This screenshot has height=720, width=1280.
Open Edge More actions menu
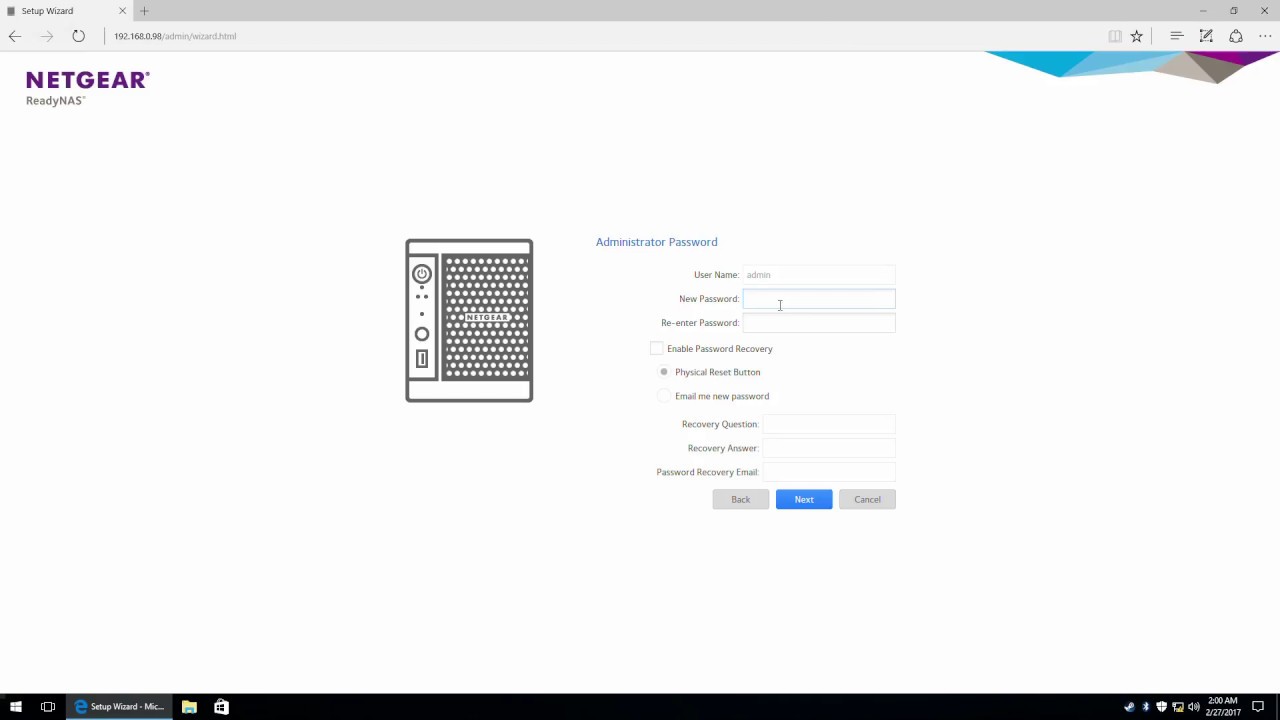[1265, 36]
